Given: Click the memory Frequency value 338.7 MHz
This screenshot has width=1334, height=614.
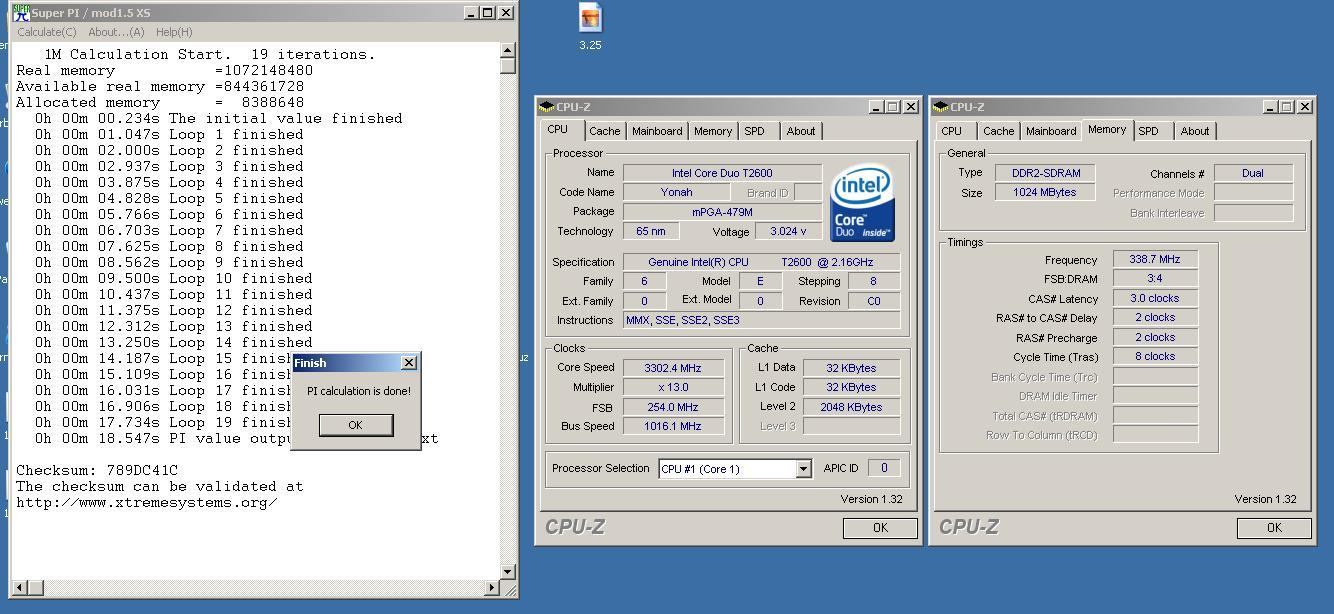Looking at the screenshot, I should pos(1155,259).
